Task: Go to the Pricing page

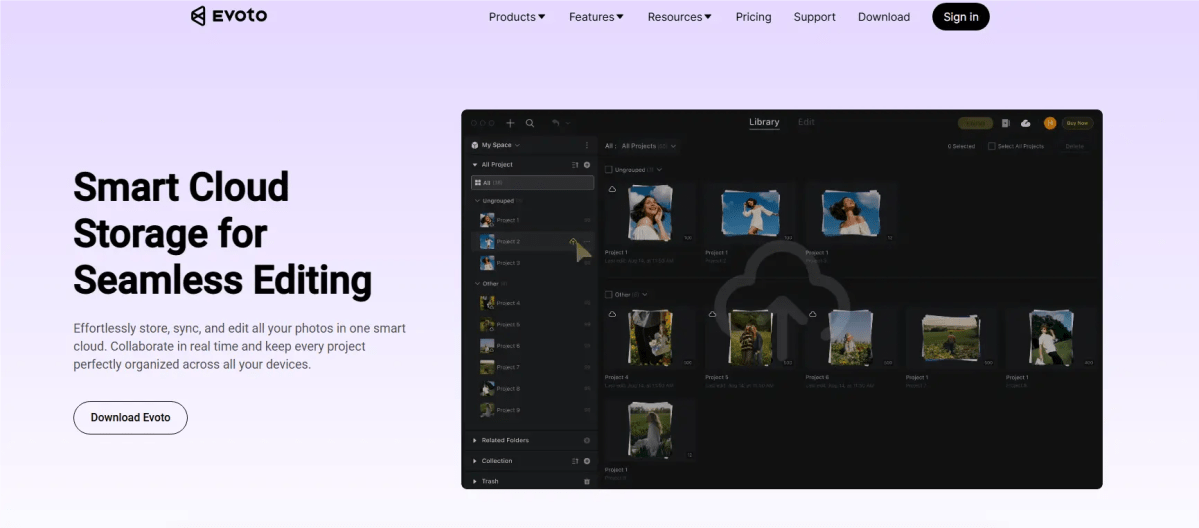Action: (x=753, y=17)
